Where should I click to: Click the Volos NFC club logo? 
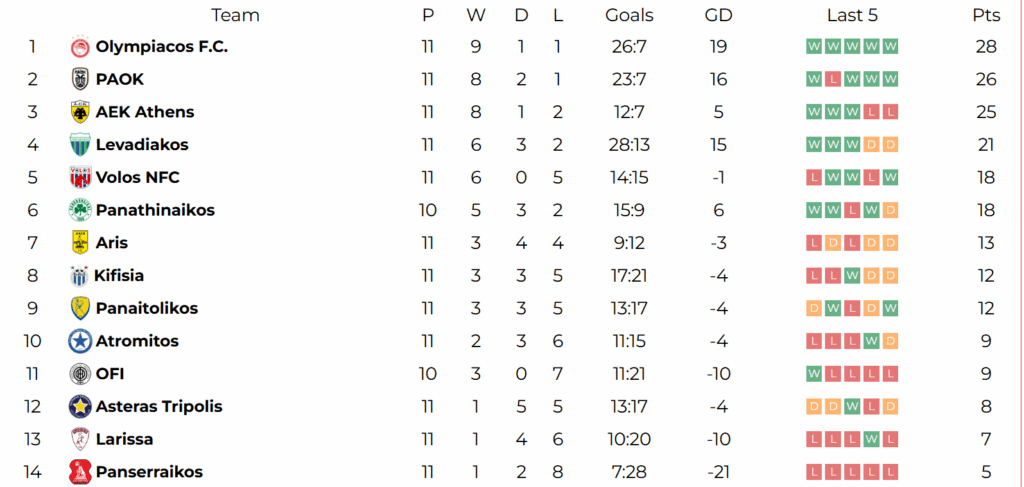coord(80,178)
